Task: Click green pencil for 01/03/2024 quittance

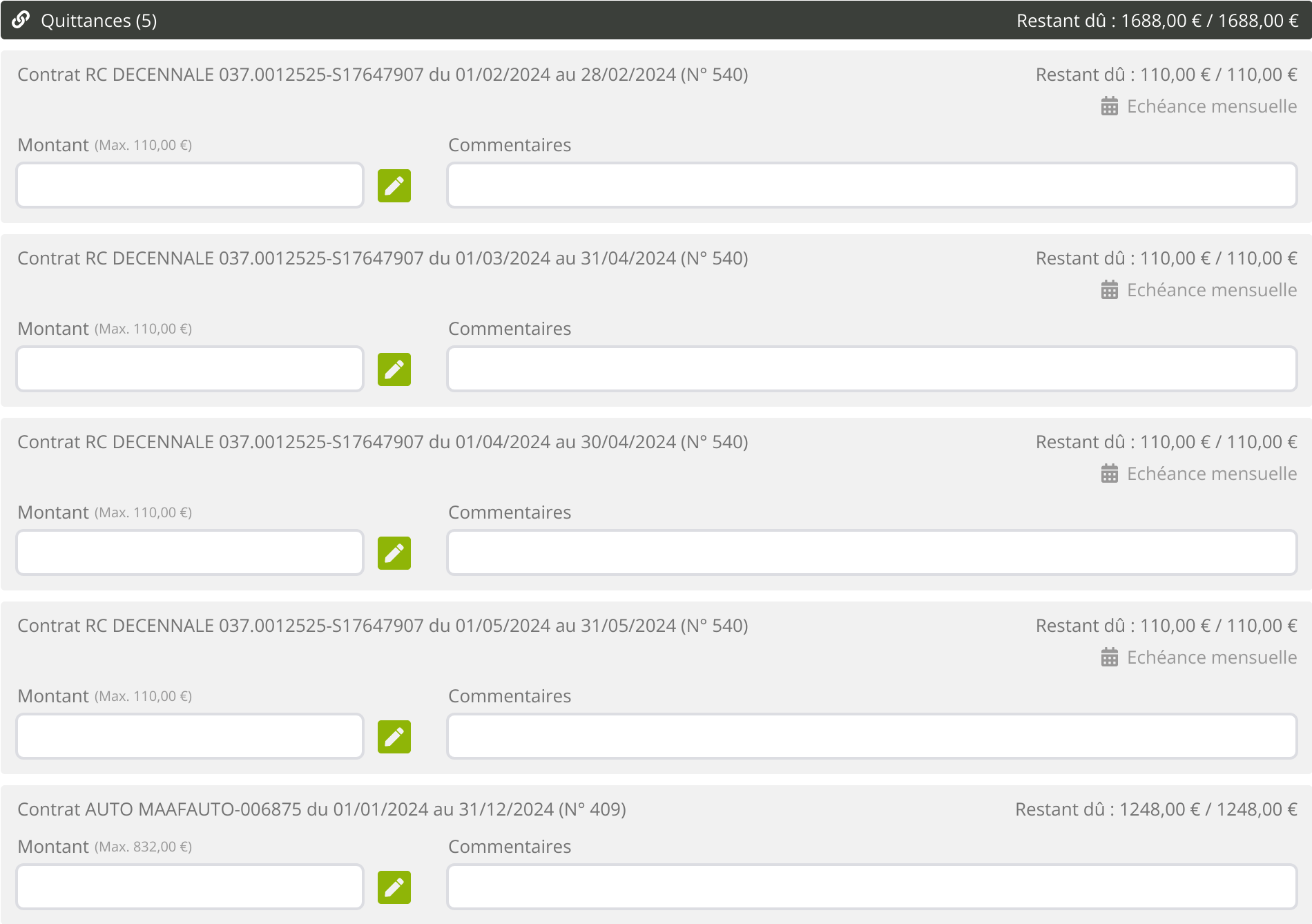Action: coord(394,369)
